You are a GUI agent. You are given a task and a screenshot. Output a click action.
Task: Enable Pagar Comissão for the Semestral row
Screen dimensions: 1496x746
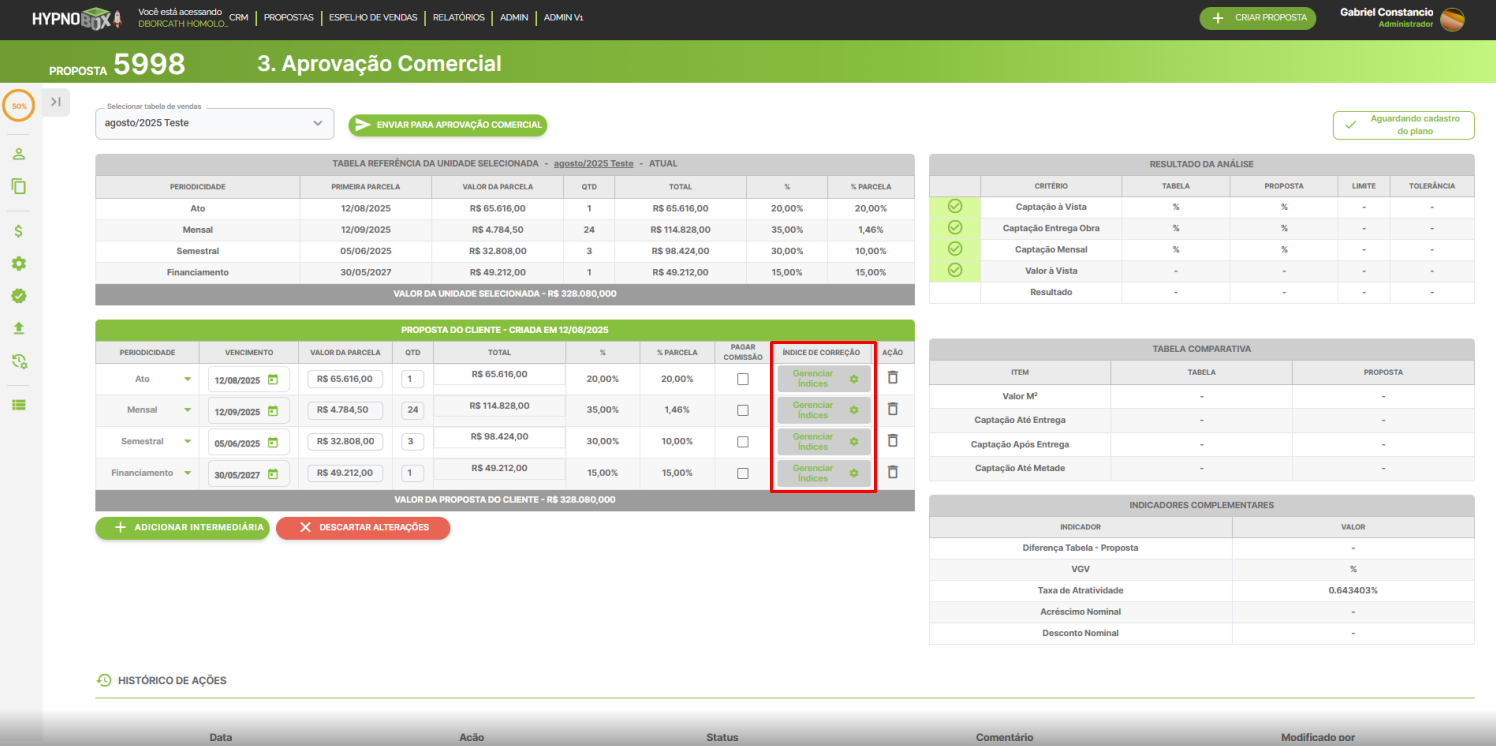point(743,442)
